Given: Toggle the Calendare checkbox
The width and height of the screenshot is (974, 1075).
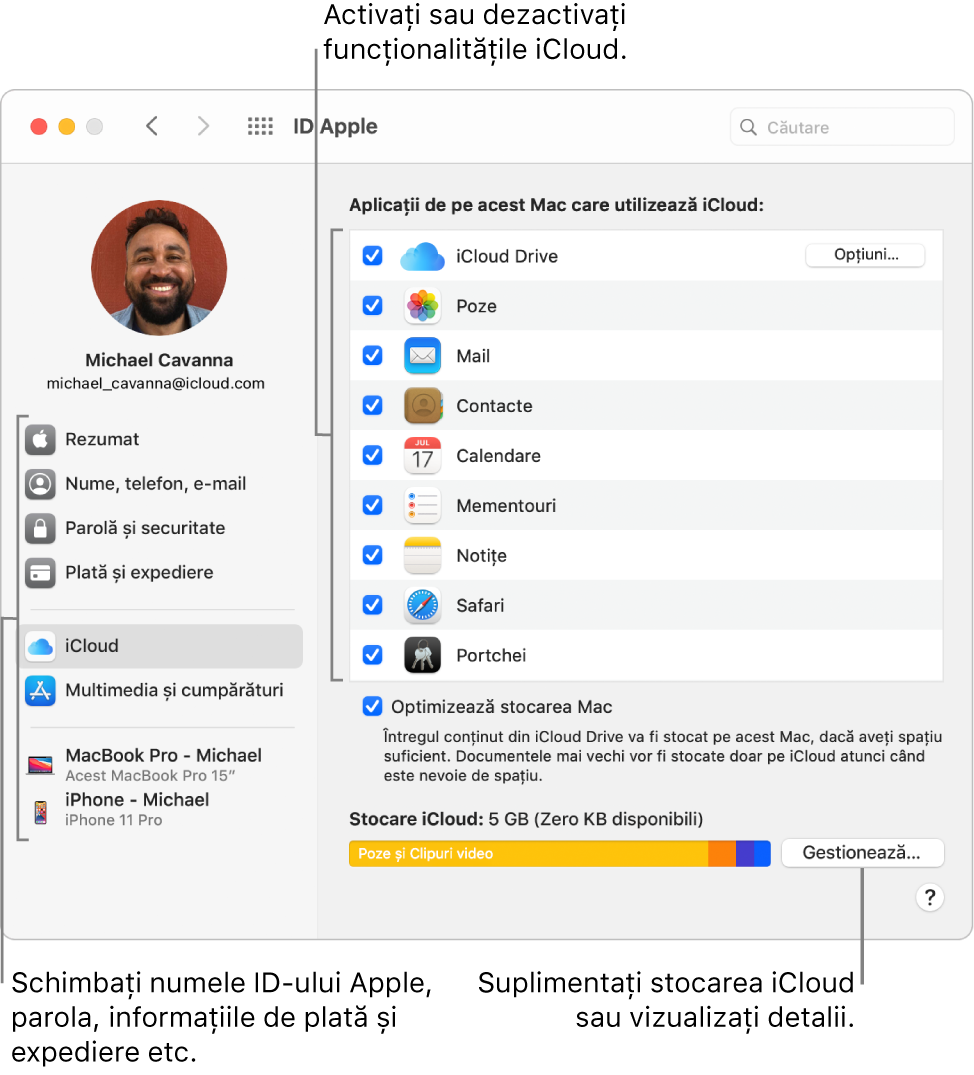Looking at the screenshot, I should 373,456.
